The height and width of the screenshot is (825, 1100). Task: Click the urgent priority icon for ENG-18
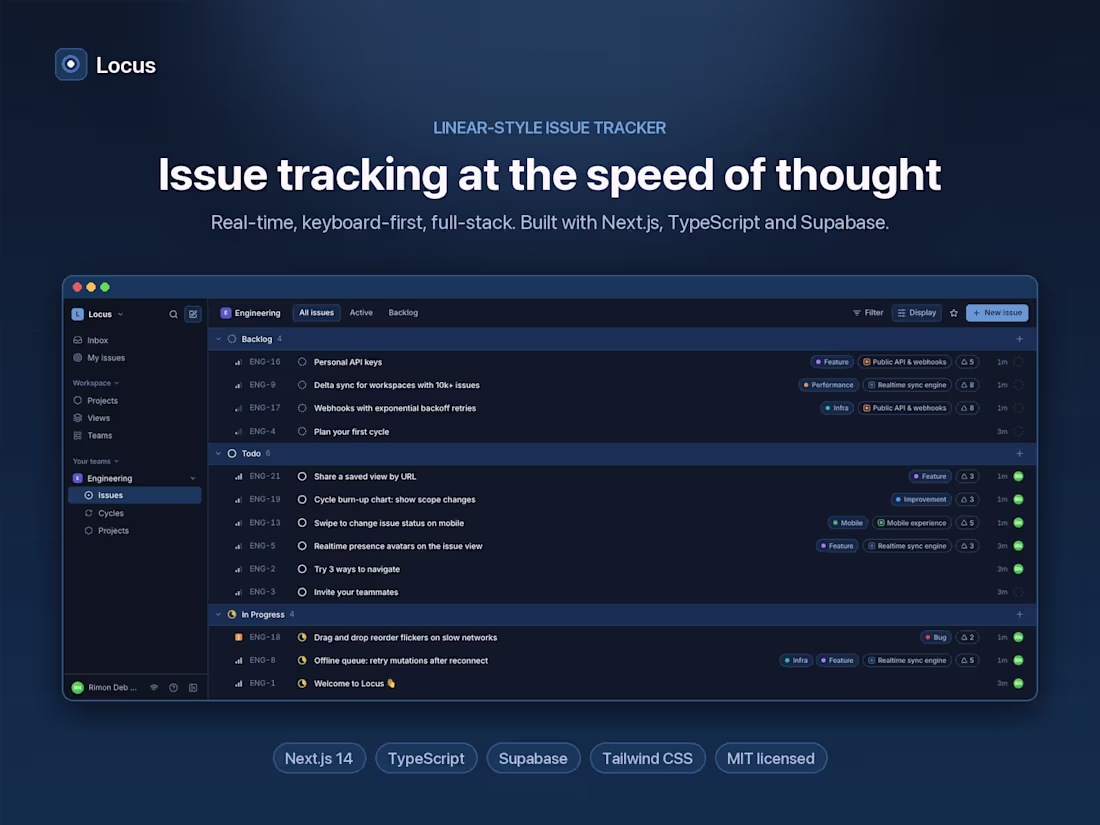tap(239, 638)
